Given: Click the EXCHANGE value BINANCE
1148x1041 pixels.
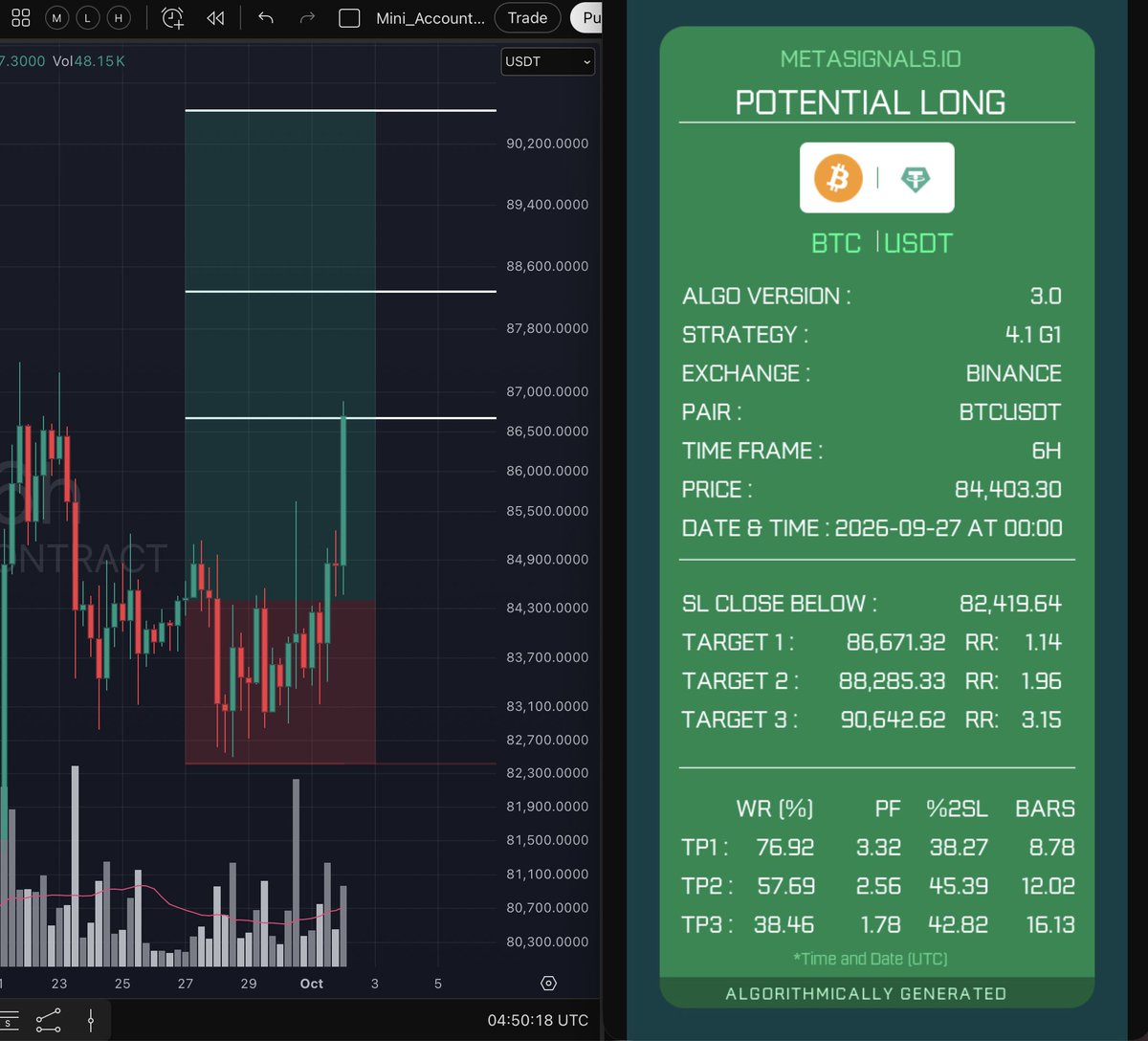Looking at the screenshot, I should pos(1014,373).
